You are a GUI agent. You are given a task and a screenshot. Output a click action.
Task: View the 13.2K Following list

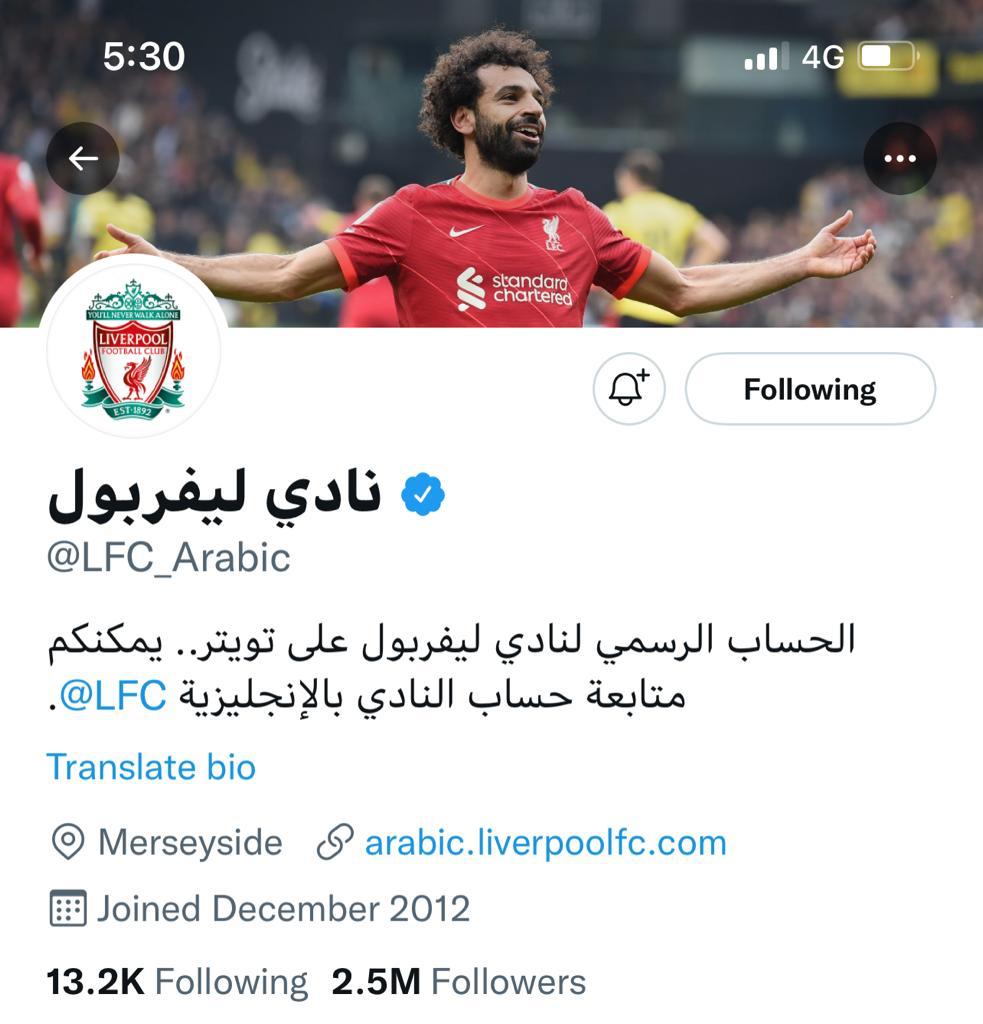pyautogui.click(x=177, y=982)
